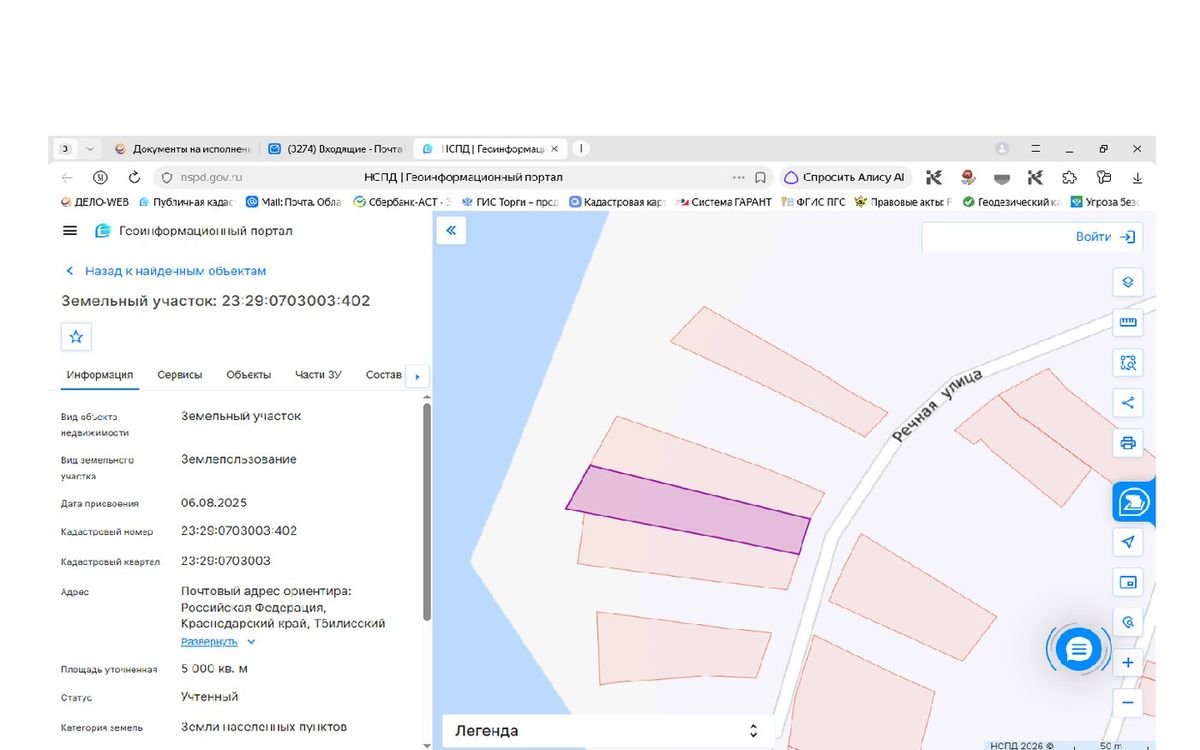Open the hamburger menu of the portal
Image resolution: width=1200 pixels, height=750 pixels.
tap(70, 231)
